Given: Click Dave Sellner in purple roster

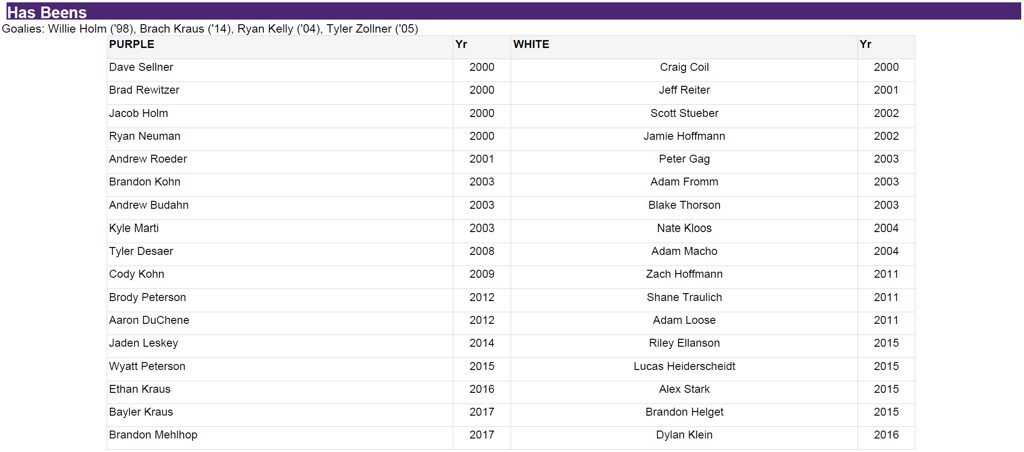Looking at the screenshot, I should [141, 68].
